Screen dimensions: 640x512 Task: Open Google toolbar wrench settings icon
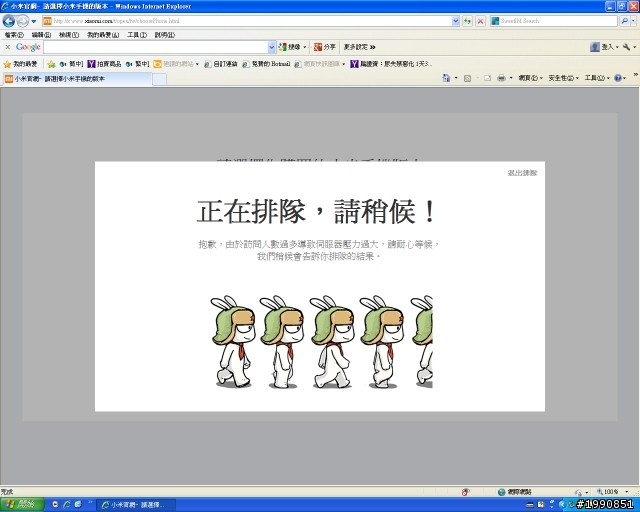[x=627, y=47]
